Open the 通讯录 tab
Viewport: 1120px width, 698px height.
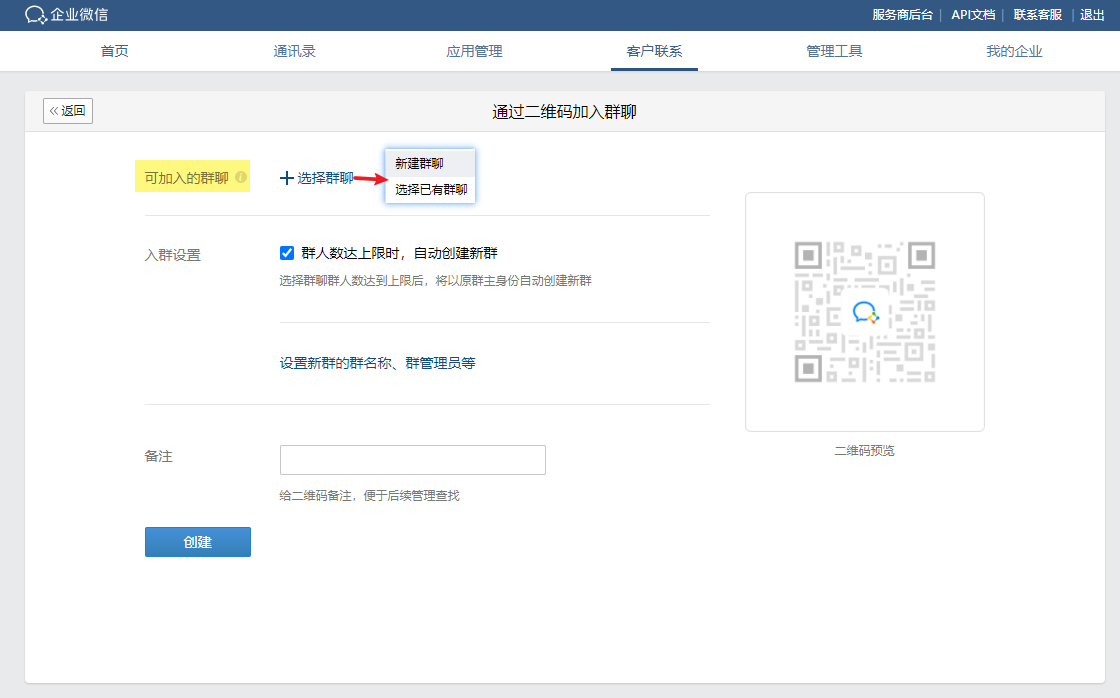click(294, 51)
